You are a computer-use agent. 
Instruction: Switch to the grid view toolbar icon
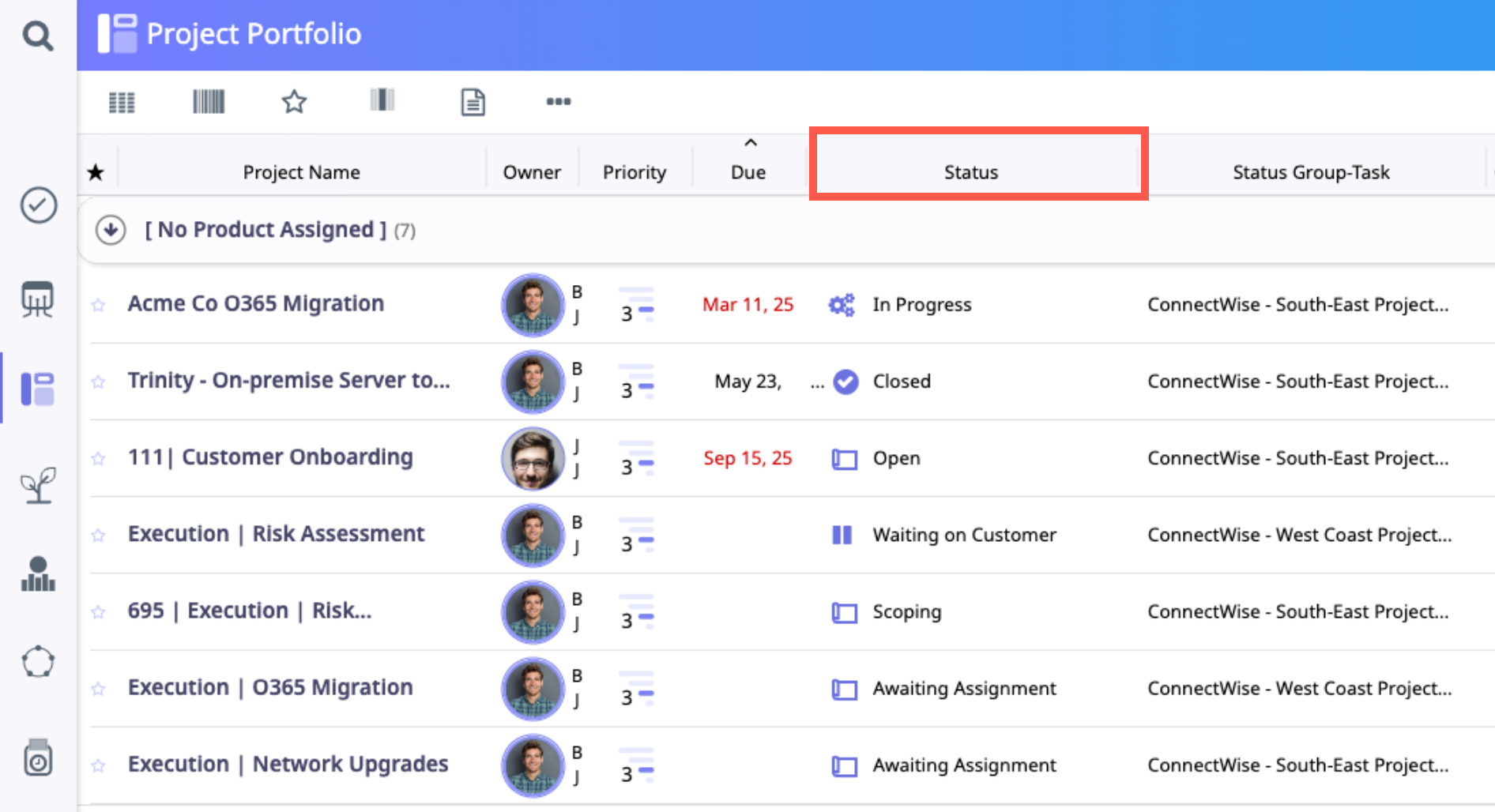click(122, 102)
